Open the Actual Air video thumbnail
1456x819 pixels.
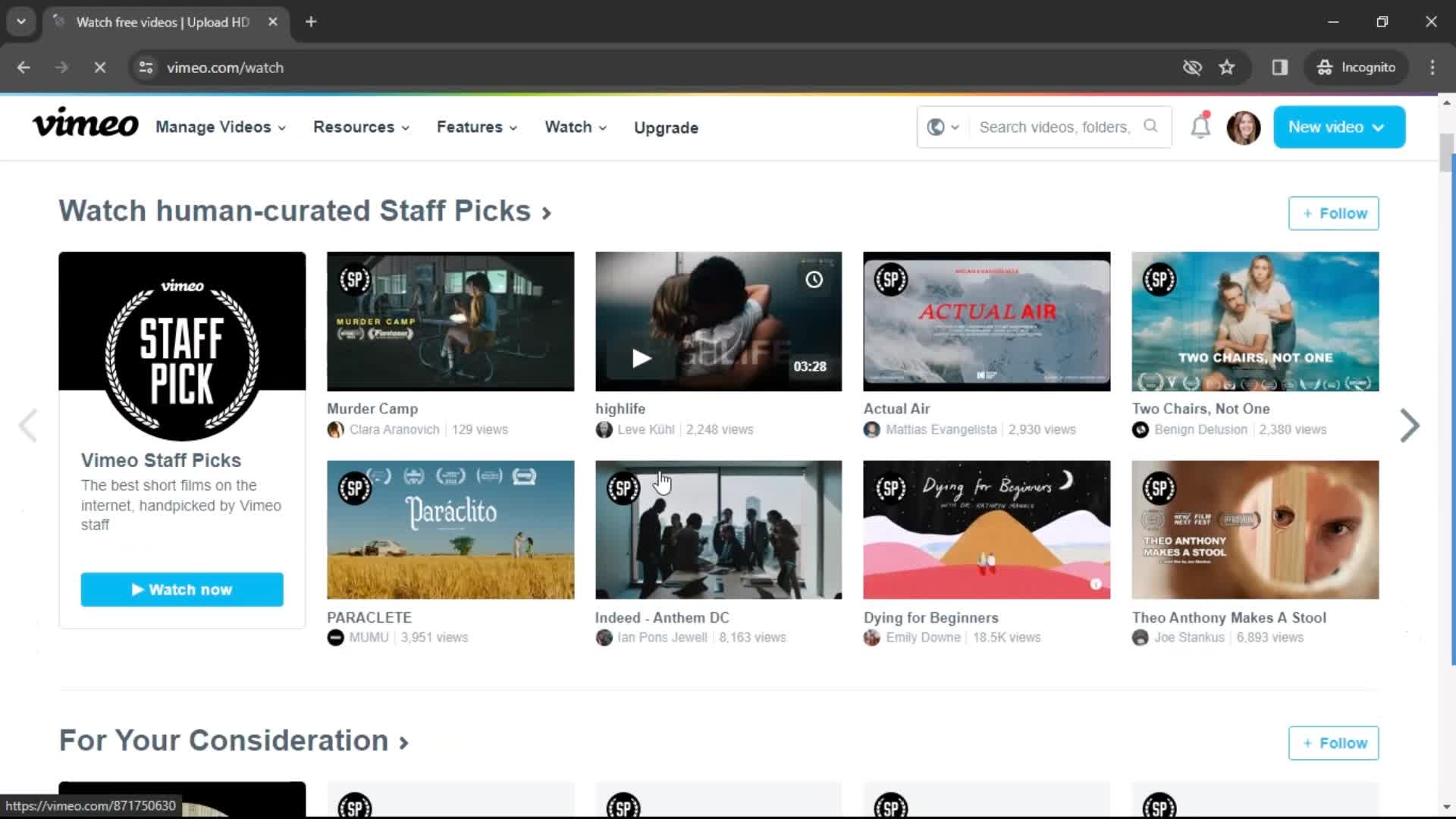pyautogui.click(x=987, y=322)
